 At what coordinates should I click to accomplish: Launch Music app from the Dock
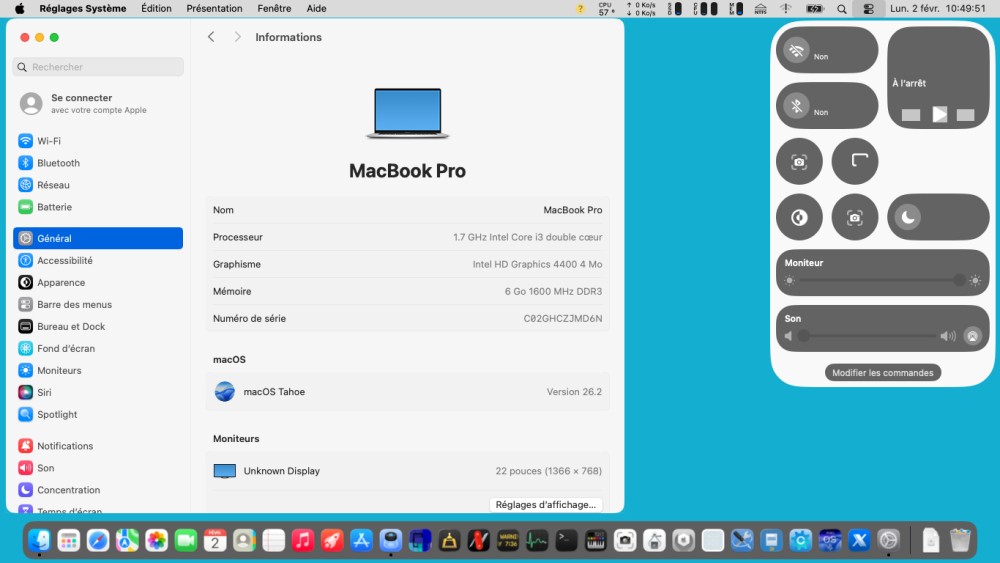[x=303, y=541]
